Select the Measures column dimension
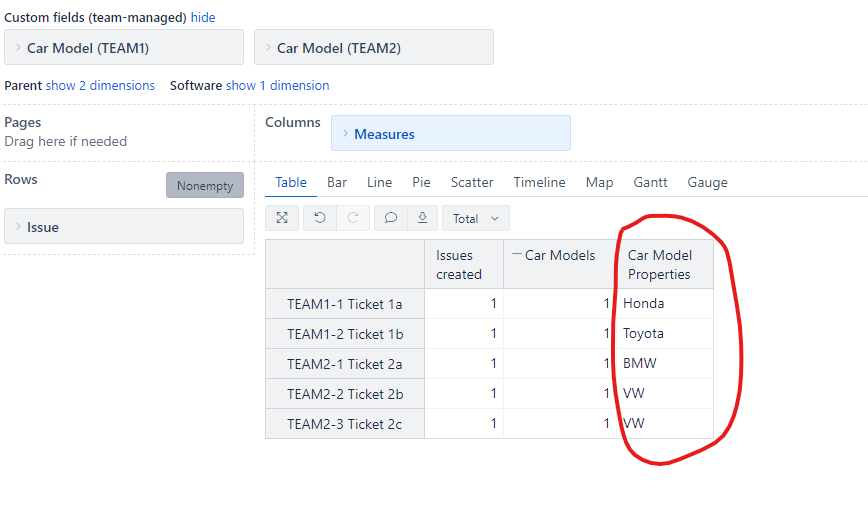This screenshot has width=868, height=506. (x=451, y=133)
